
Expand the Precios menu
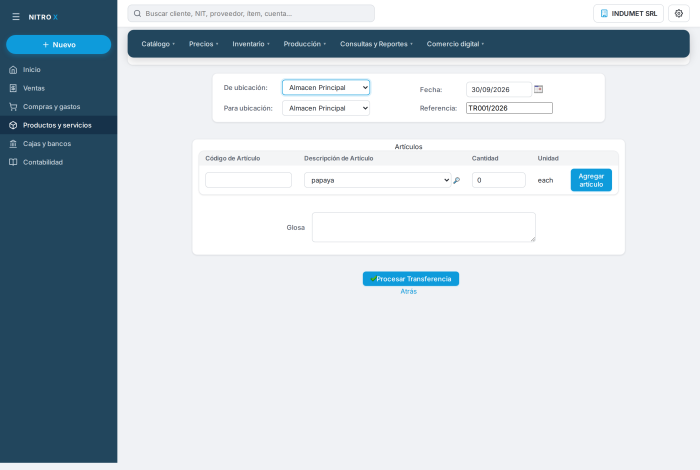coord(204,44)
